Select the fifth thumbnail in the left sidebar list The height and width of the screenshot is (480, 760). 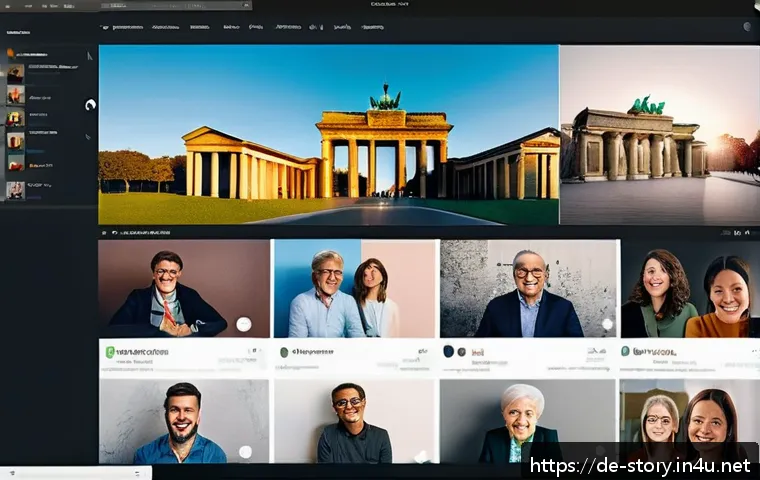[16, 163]
